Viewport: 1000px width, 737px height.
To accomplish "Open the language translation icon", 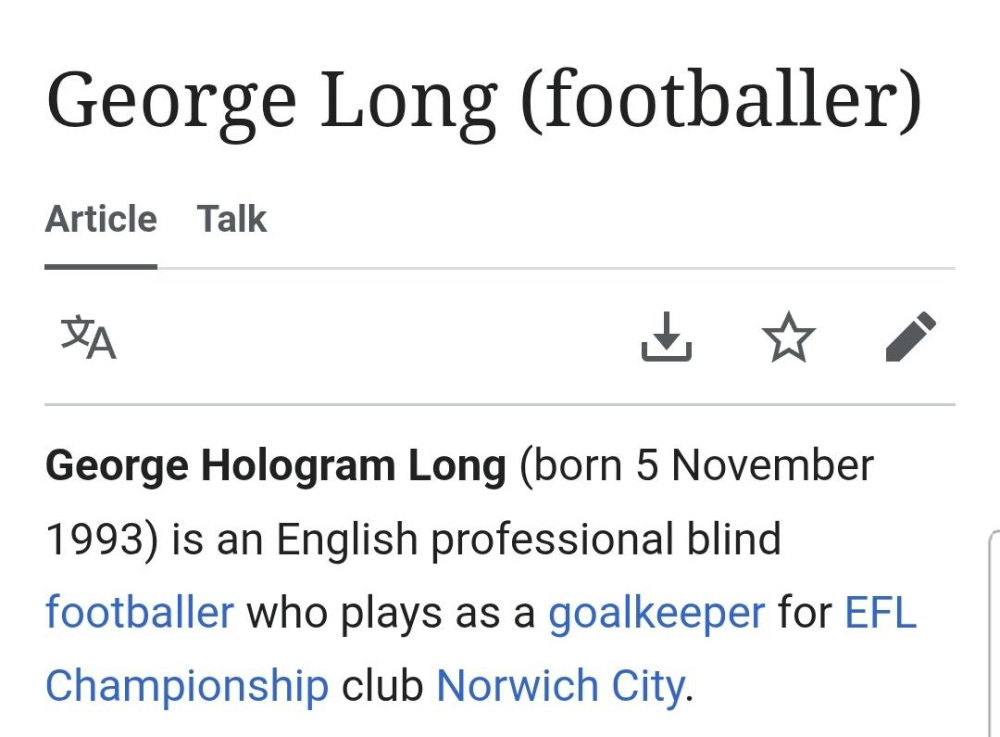I will point(88,337).
